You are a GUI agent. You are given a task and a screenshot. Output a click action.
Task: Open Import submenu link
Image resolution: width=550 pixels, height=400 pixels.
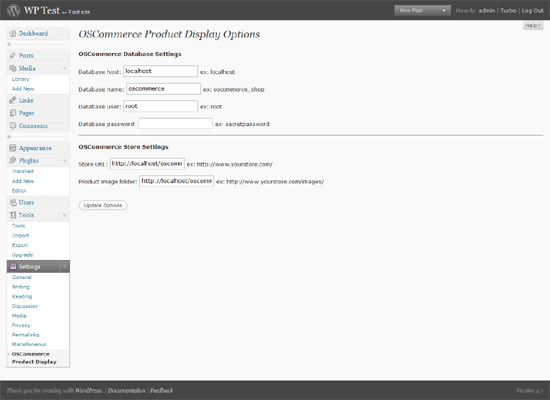(x=20, y=235)
